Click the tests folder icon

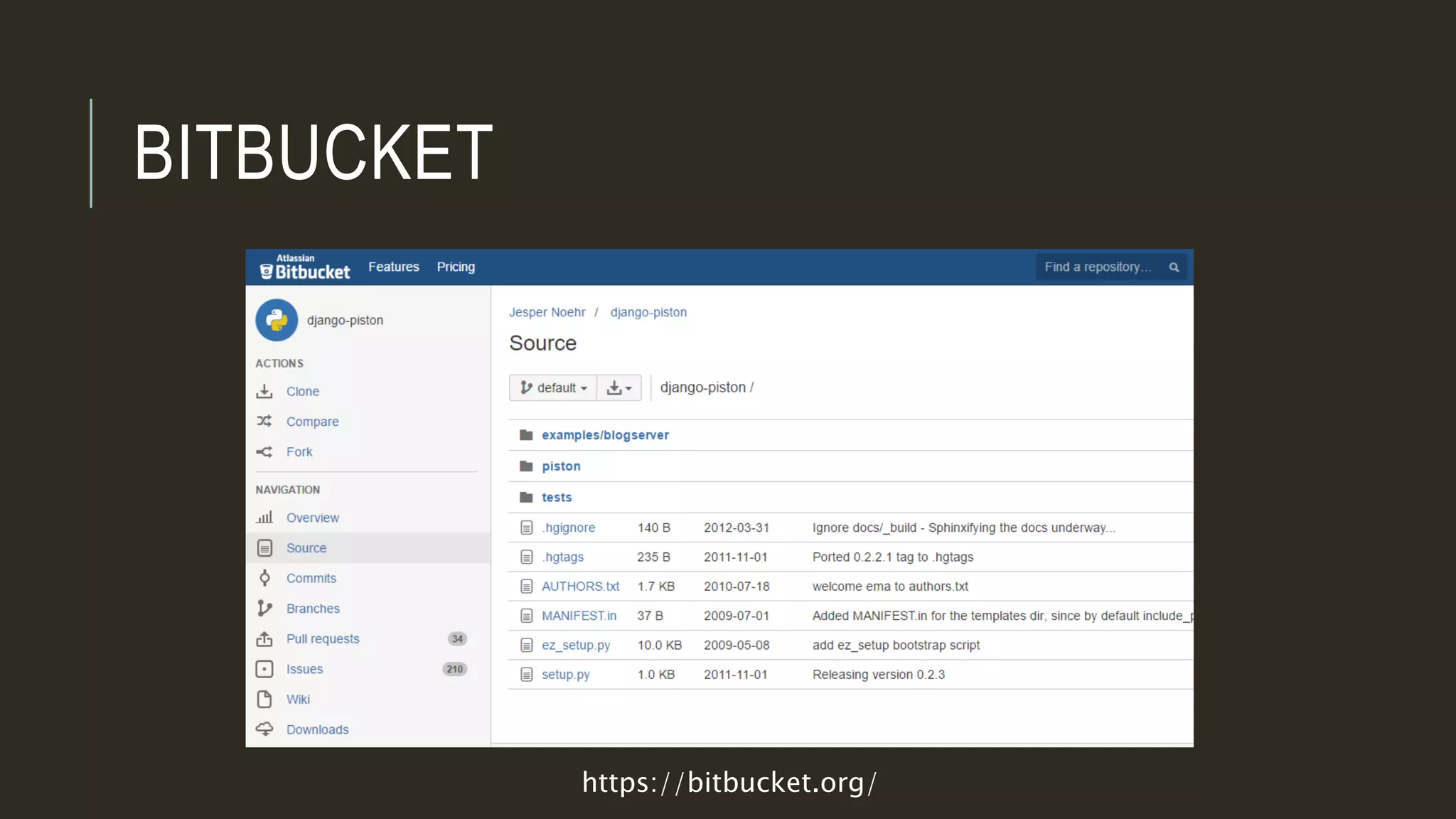pyautogui.click(x=526, y=498)
